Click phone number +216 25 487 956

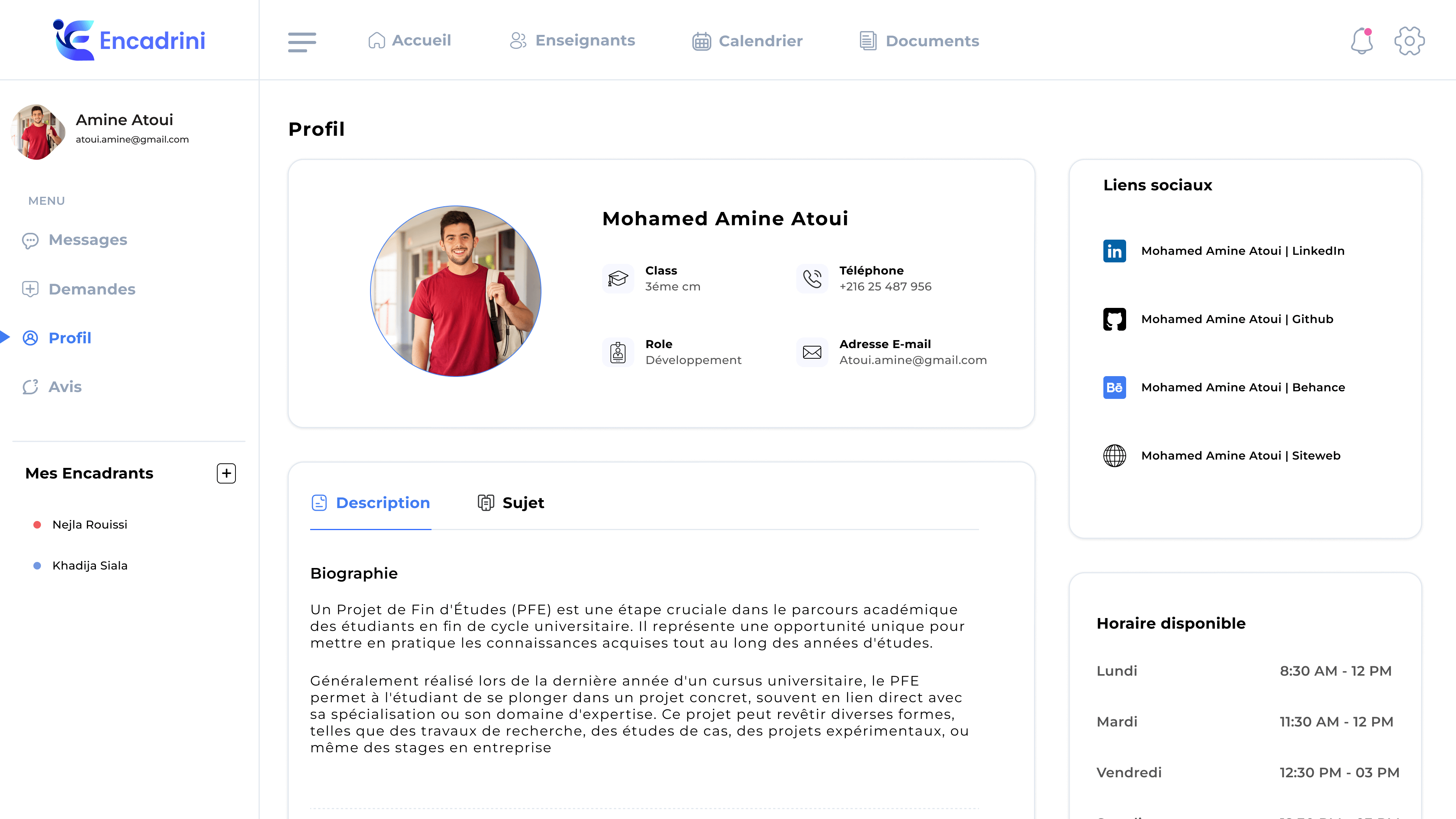tap(885, 287)
